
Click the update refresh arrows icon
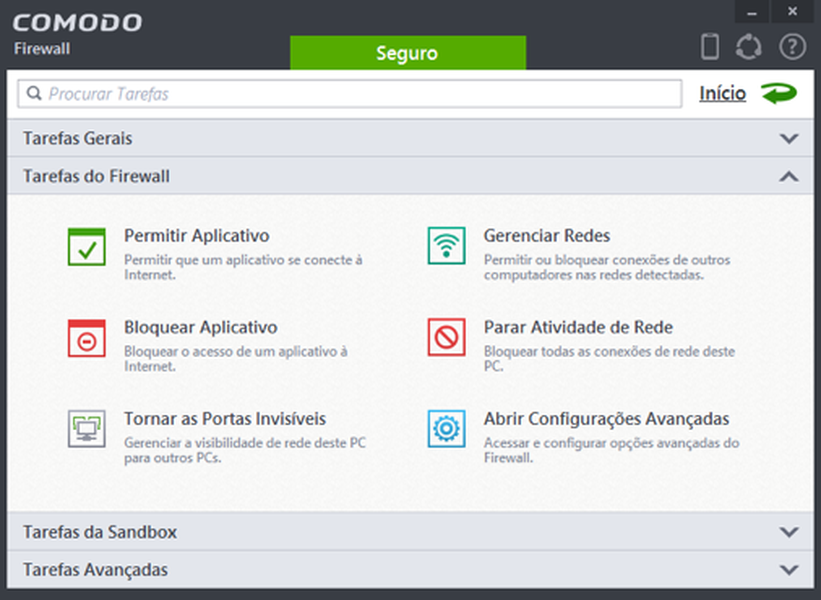749,47
